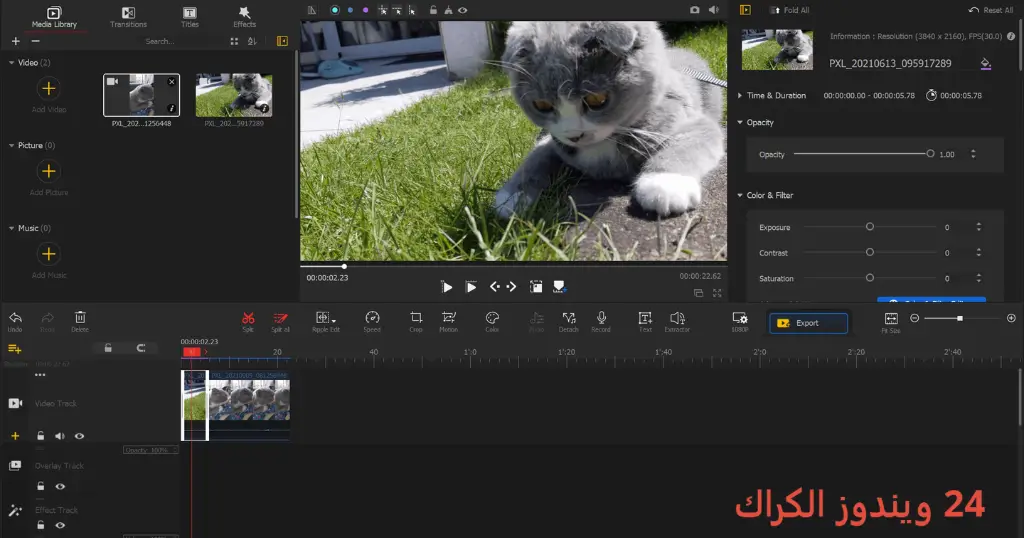The image size is (1024, 538).
Task: Open the Speed tool
Action: [372, 321]
